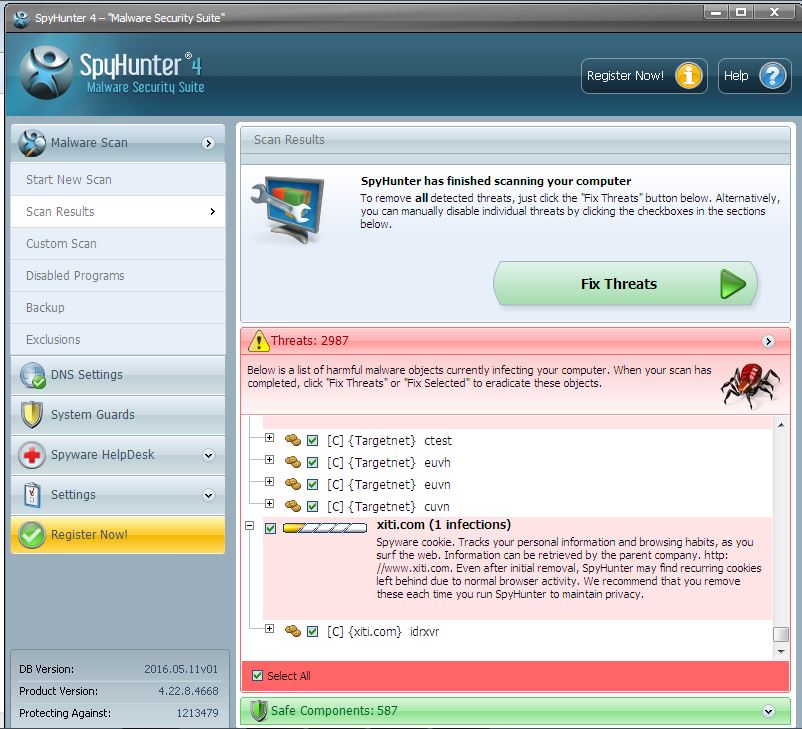Expand the Safe Components section arrow
This screenshot has width=802, height=729.
click(x=768, y=711)
